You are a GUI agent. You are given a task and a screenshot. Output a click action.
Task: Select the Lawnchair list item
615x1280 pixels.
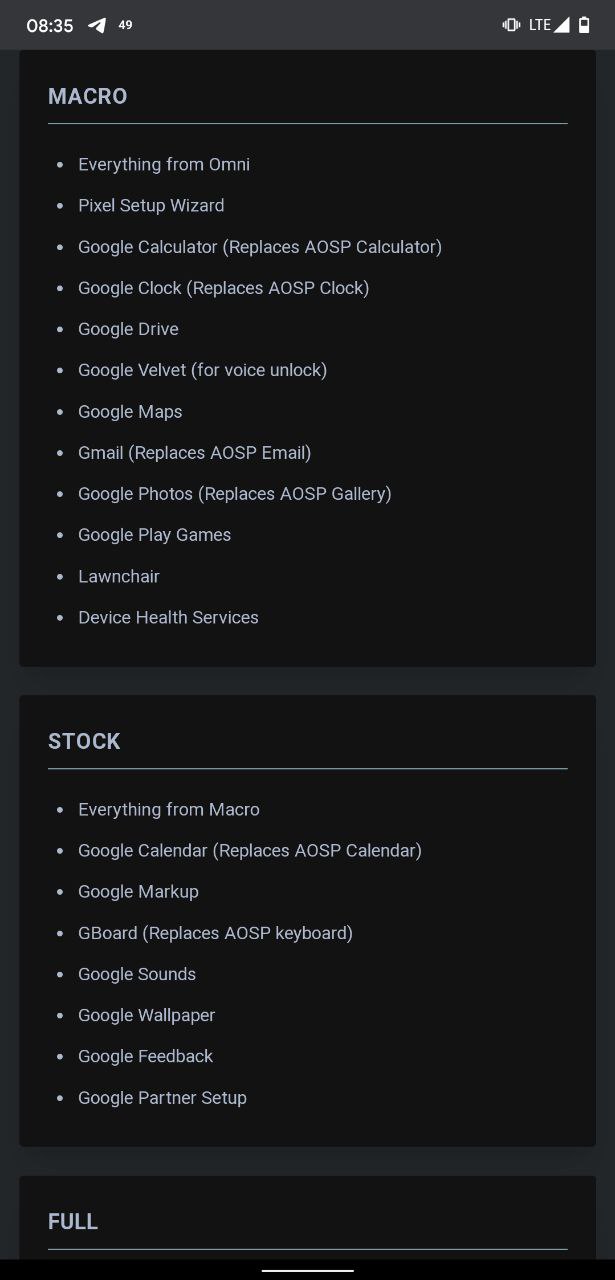119,577
